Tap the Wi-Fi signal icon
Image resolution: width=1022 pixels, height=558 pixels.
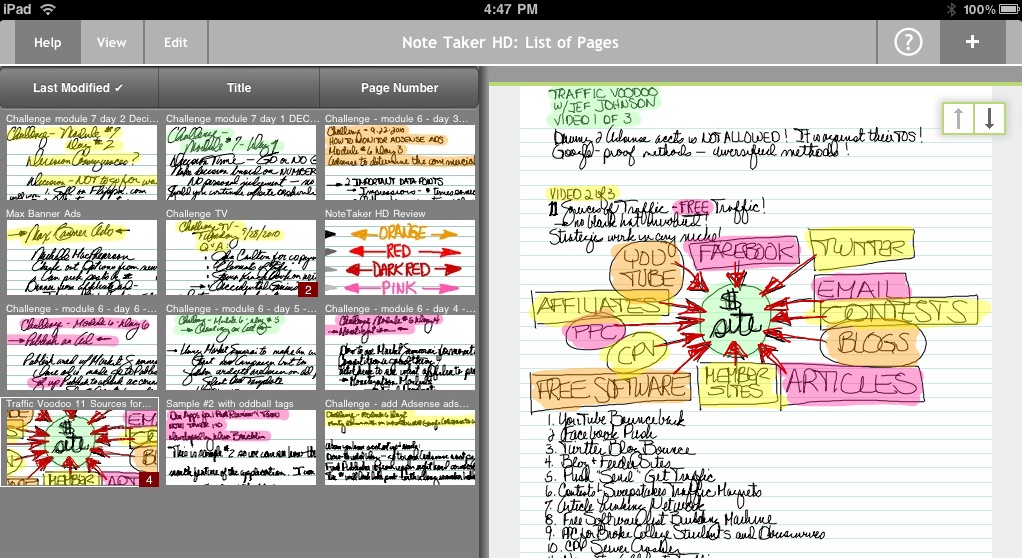(49, 9)
